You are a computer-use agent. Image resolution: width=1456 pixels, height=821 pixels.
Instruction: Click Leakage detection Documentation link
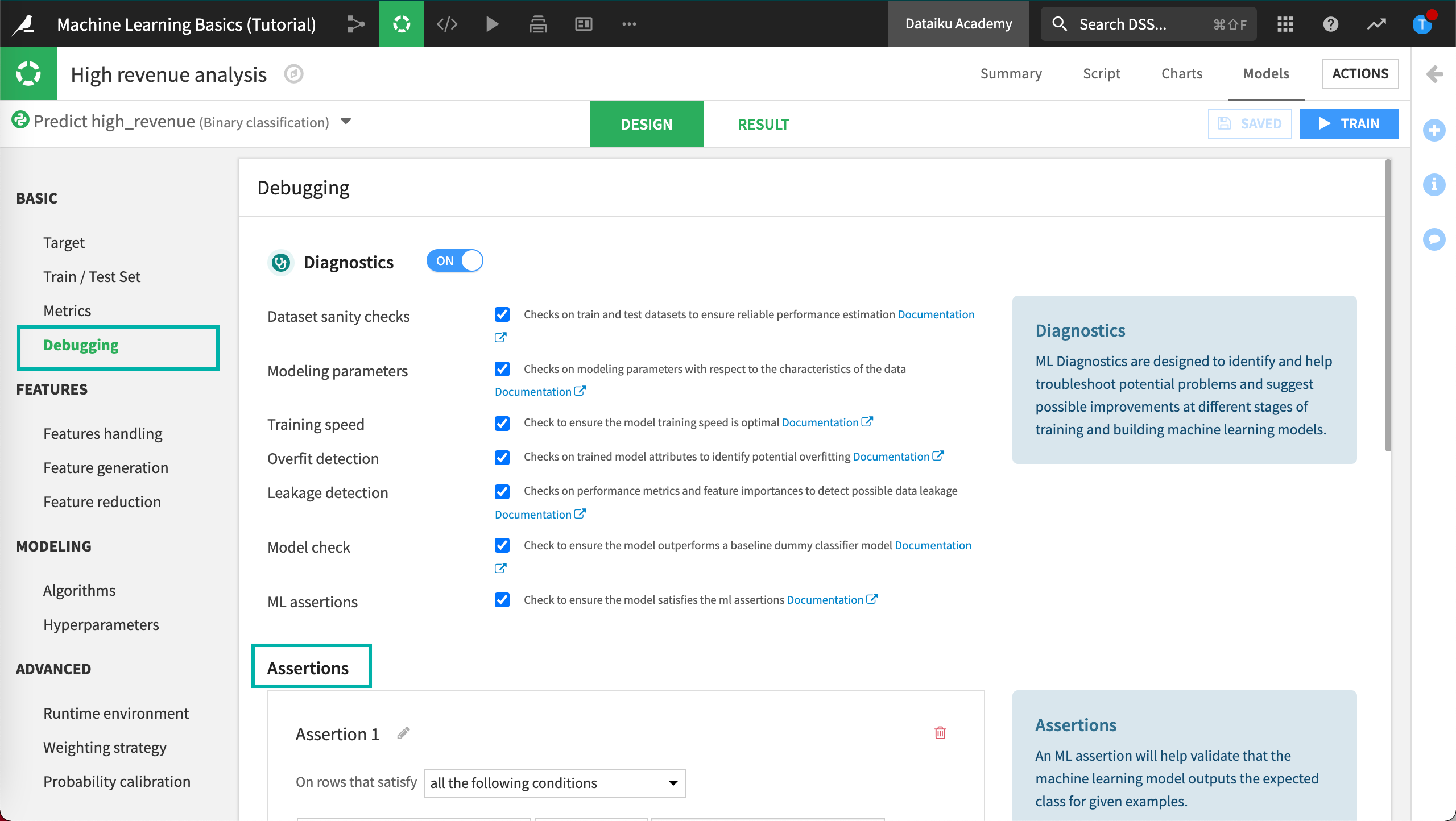pos(538,513)
